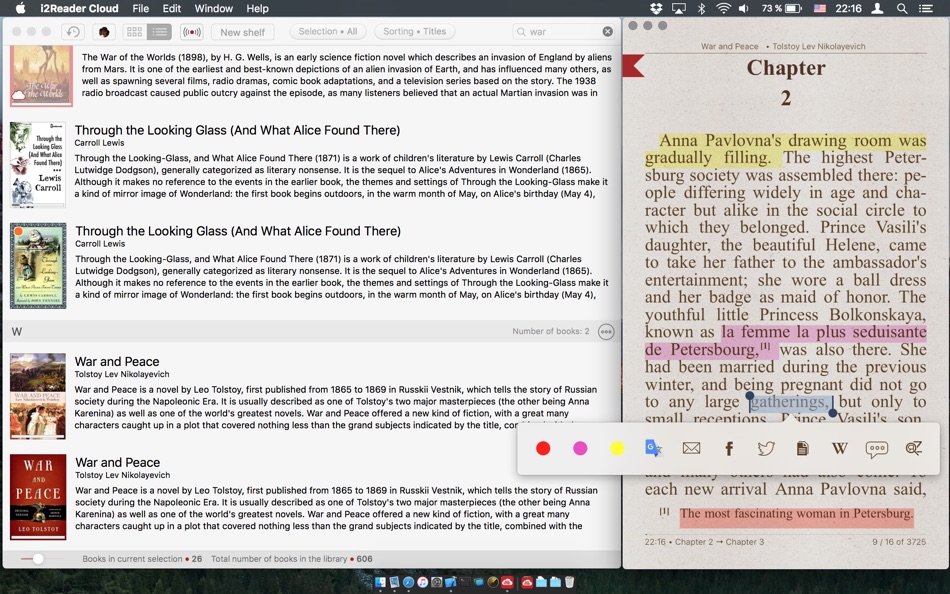Screen dimensions: 950x594
Task: Apply pink highlight to selected text
Action: point(580,448)
